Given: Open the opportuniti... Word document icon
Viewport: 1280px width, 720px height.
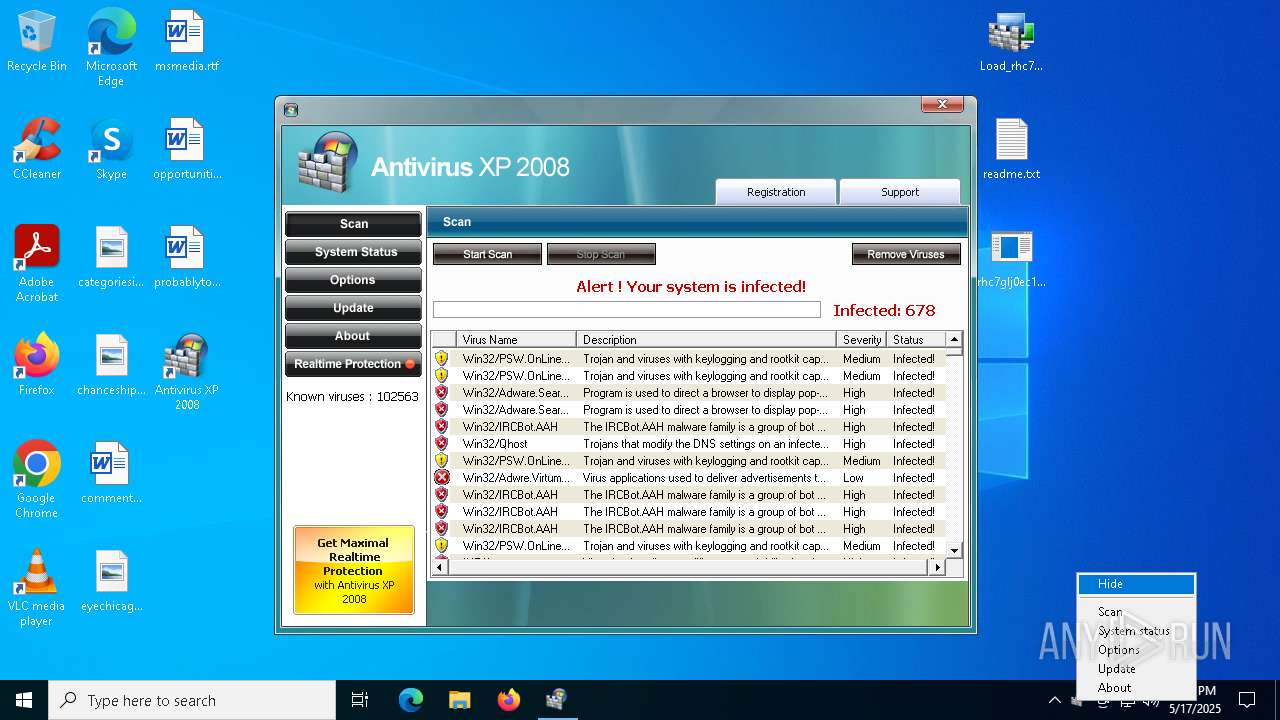Looking at the screenshot, I should click(x=186, y=149).
